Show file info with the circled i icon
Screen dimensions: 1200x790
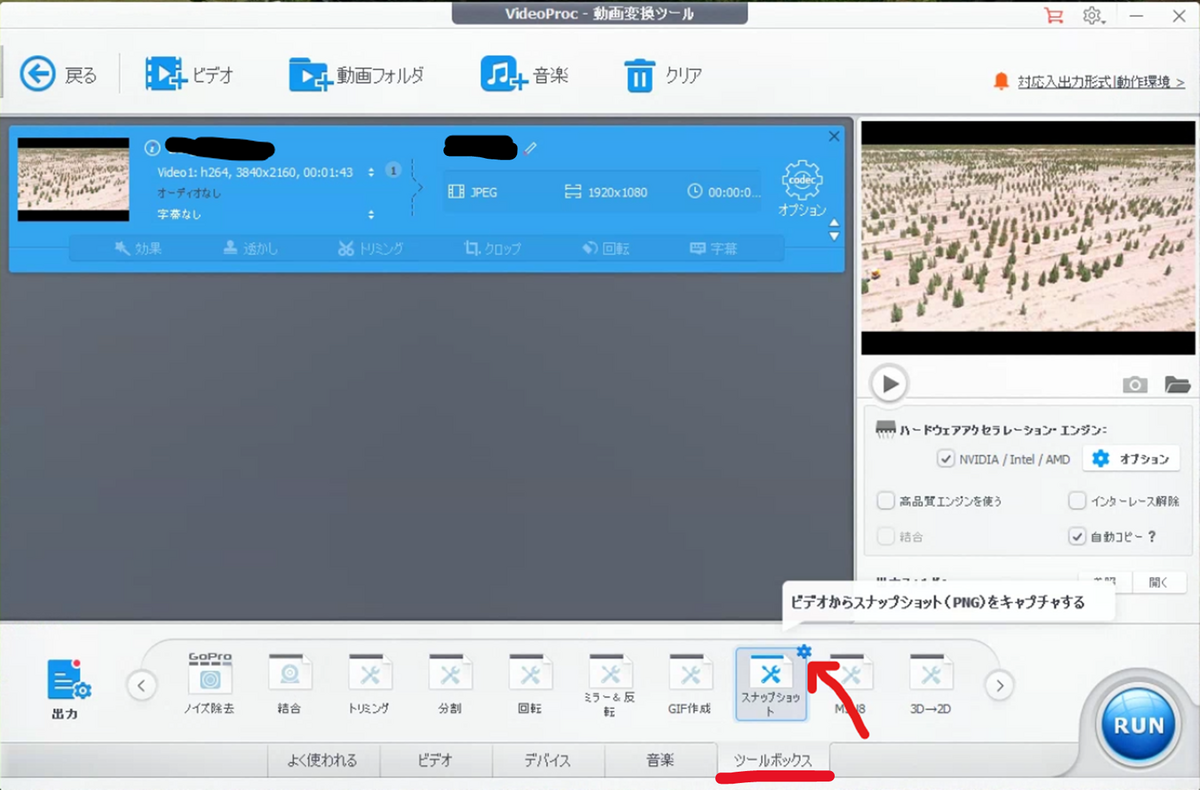point(152,148)
